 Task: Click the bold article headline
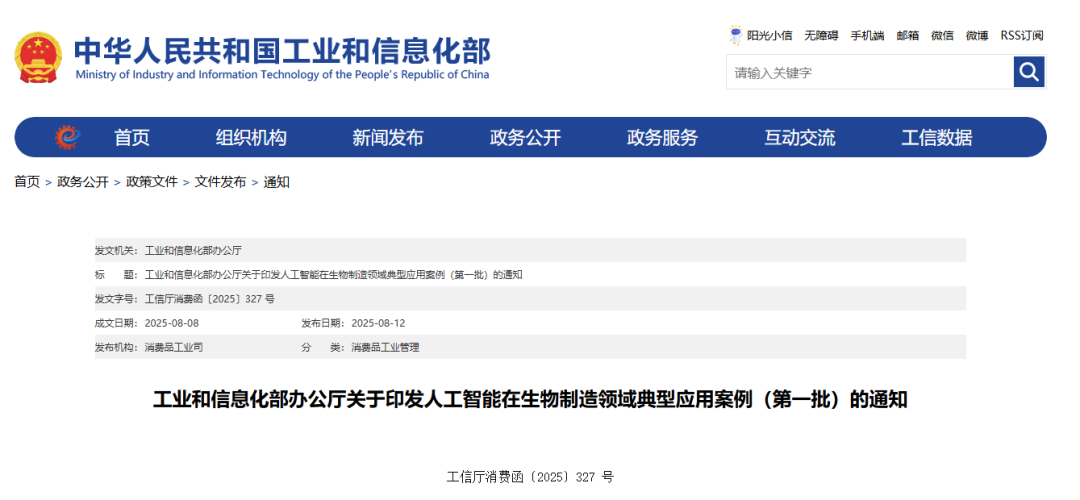(530, 399)
